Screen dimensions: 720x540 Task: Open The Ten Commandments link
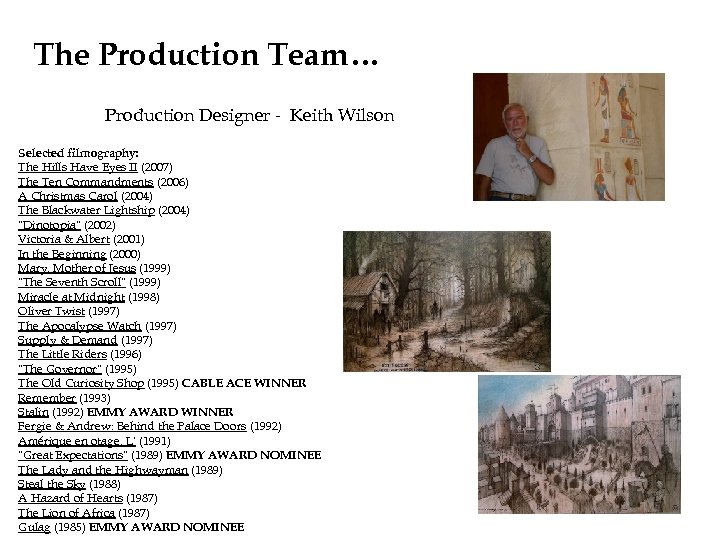pyautogui.click(x=85, y=182)
